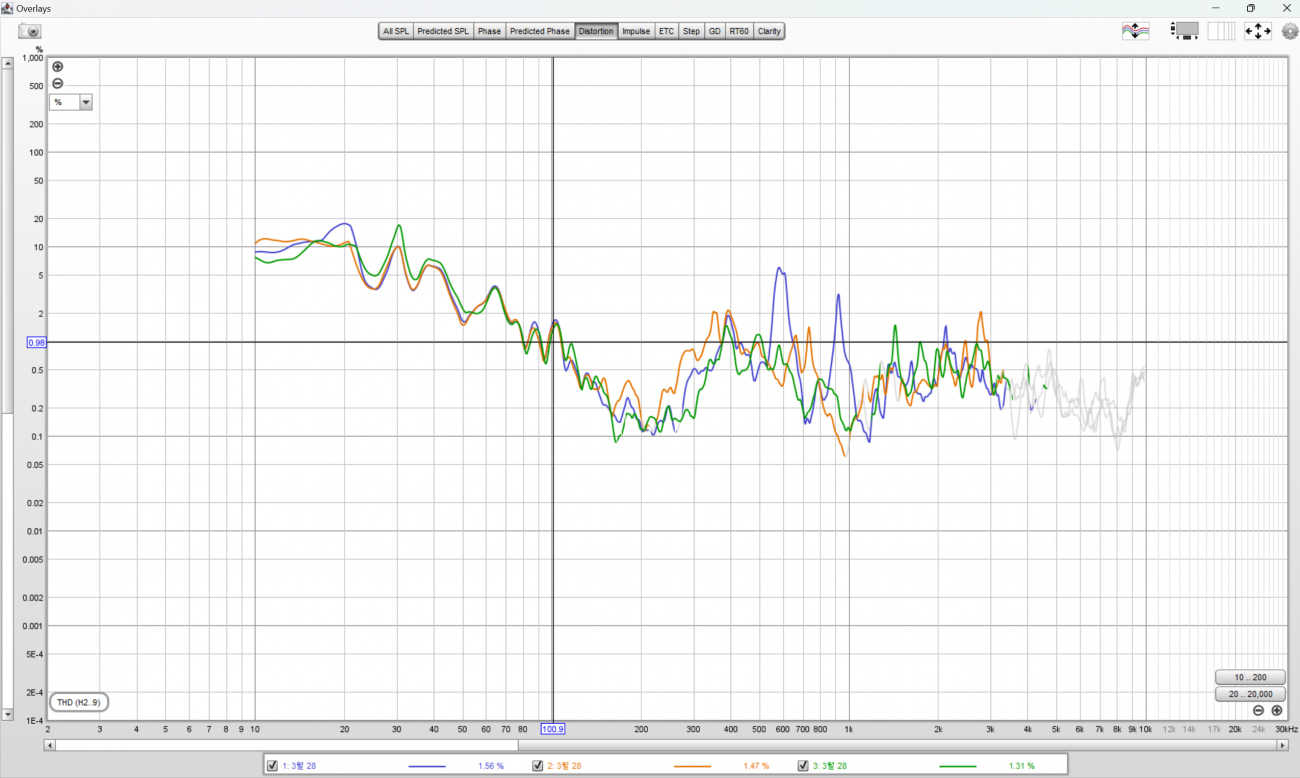Viewport: 1300px width, 778px height.
Task: Click orange trace line sample in legend
Action: tap(692, 766)
